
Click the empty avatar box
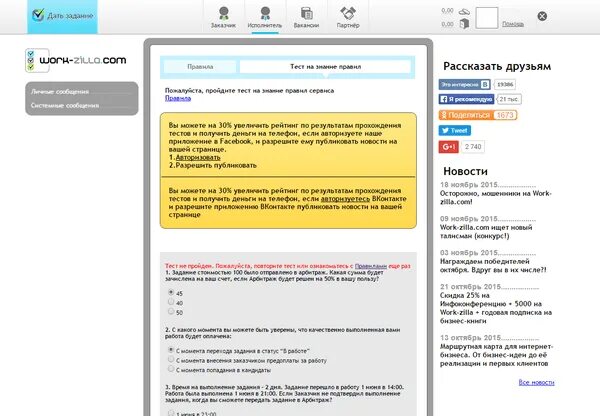coord(487,18)
